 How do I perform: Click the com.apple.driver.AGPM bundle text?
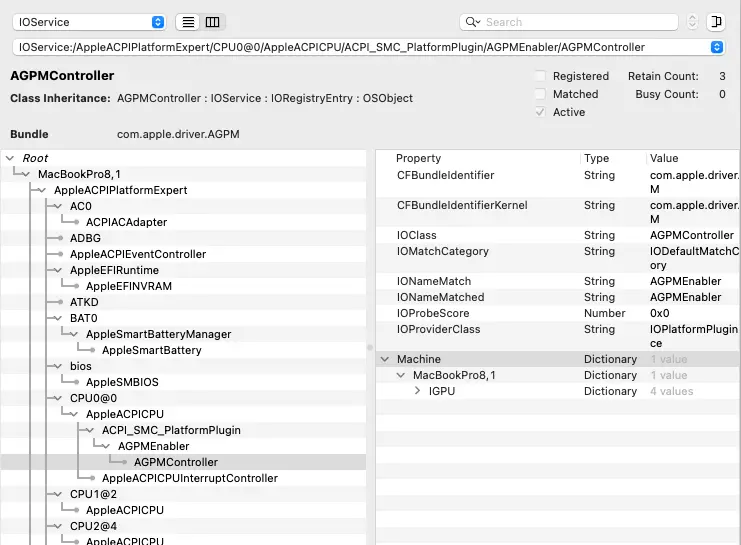[x=178, y=134]
